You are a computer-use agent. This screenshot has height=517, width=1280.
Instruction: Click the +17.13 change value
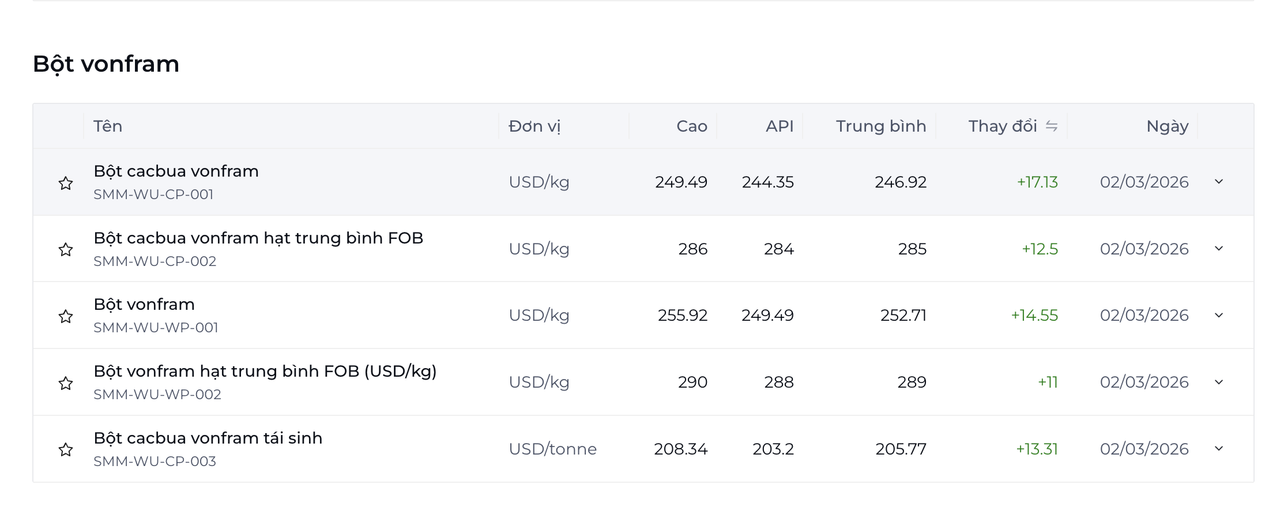point(1037,182)
